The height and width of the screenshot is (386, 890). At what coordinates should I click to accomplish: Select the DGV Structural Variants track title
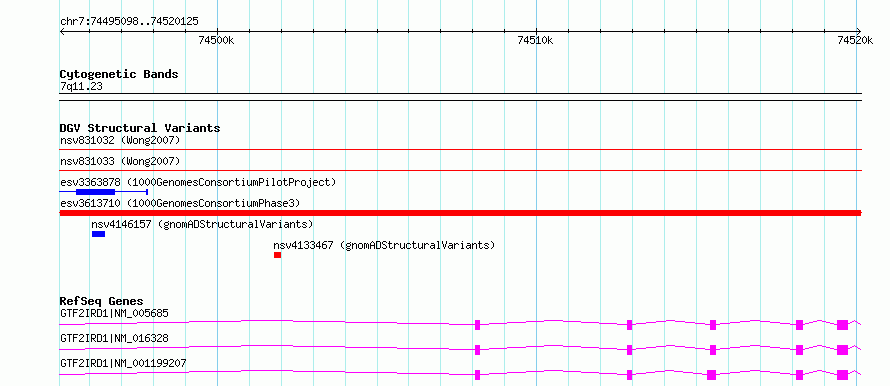pyautogui.click(x=140, y=128)
